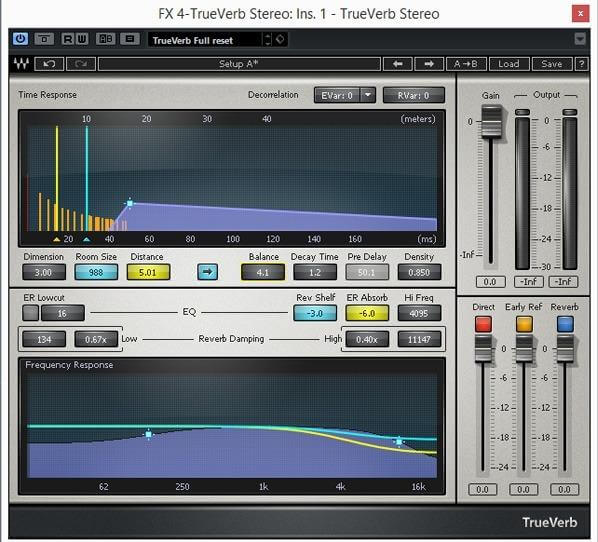The height and width of the screenshot is (542, 598).
Task: Toggle the blue Reverb button
Action: coord(565,324)
